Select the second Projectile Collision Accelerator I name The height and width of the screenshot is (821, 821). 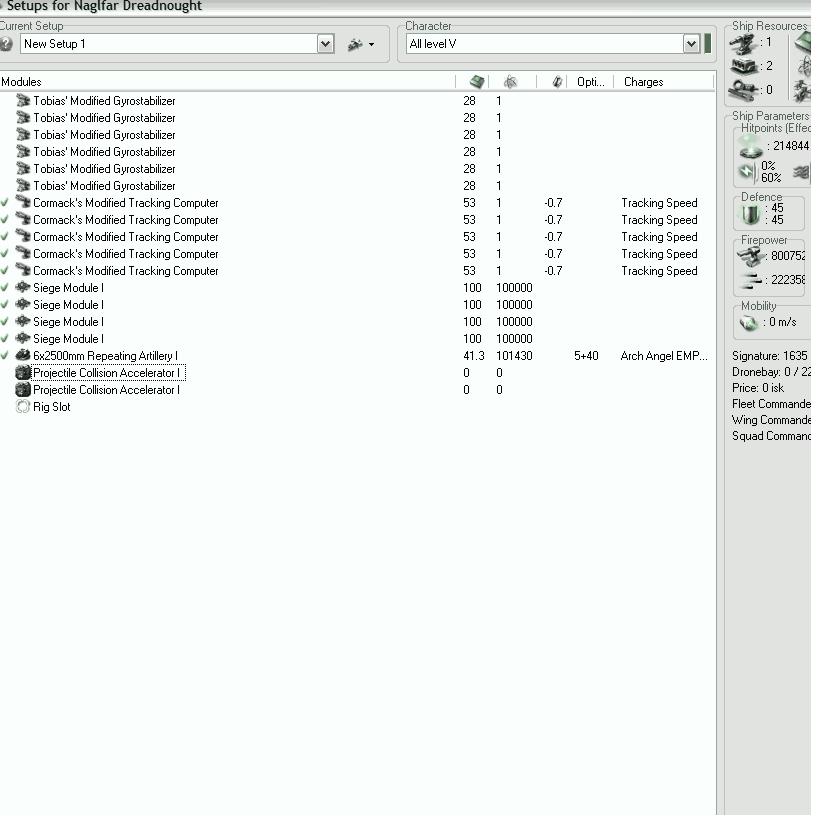[106, 390]
